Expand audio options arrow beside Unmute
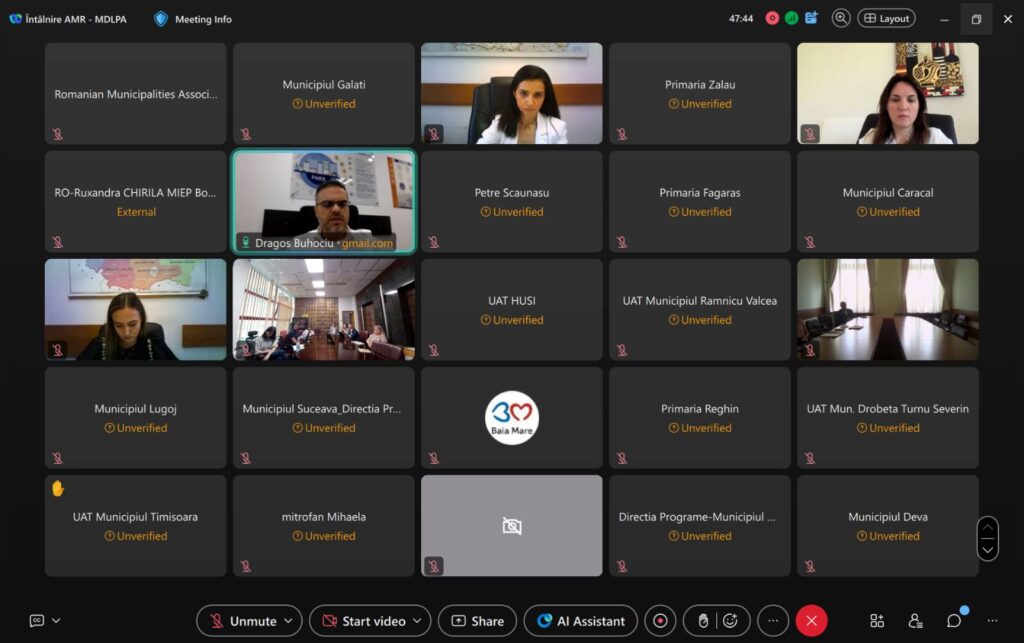 click(289, 621)
